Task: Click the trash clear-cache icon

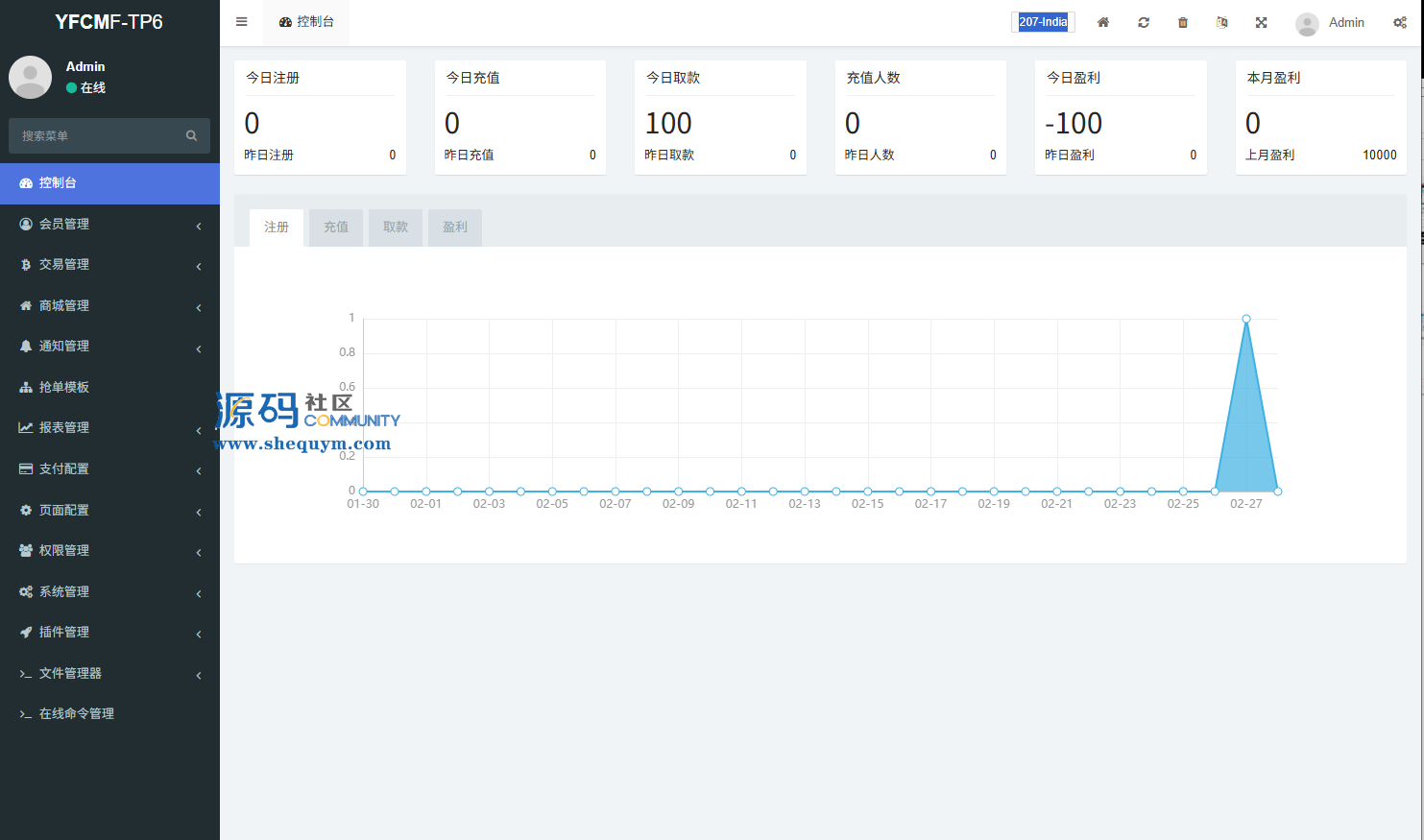Action: 1183,22
